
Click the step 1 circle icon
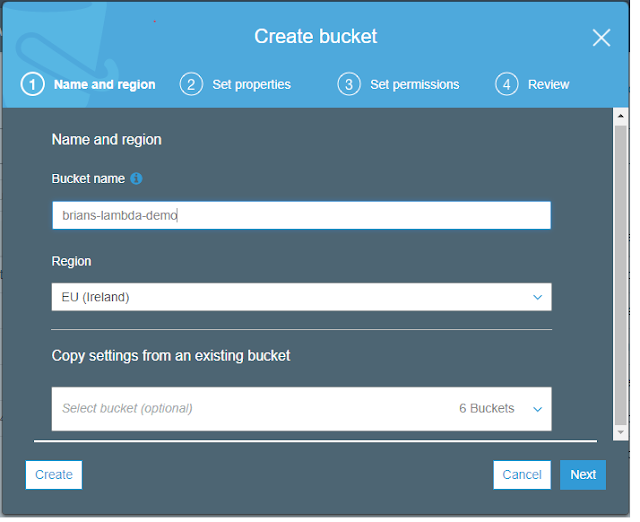click(x=33, y=84)
